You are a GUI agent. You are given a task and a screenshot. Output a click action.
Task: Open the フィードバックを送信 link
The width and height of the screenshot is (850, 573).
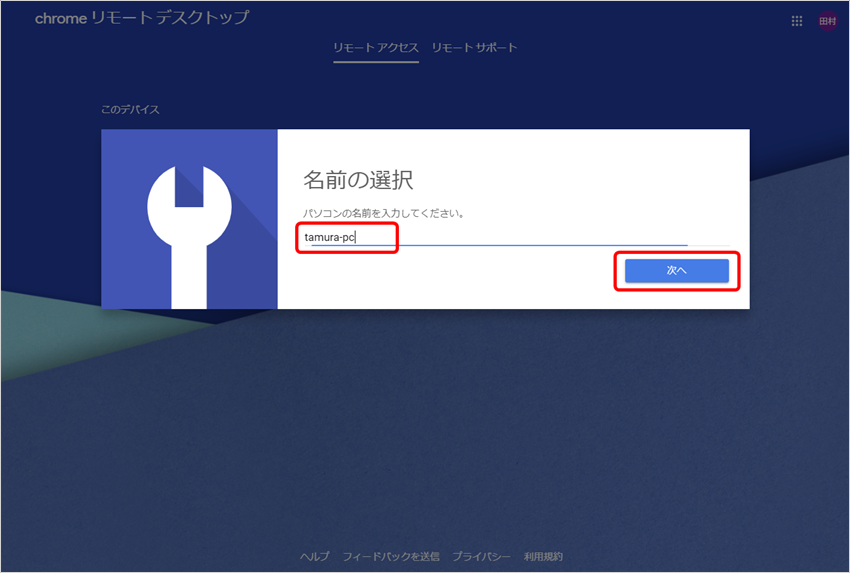[391, 556]
